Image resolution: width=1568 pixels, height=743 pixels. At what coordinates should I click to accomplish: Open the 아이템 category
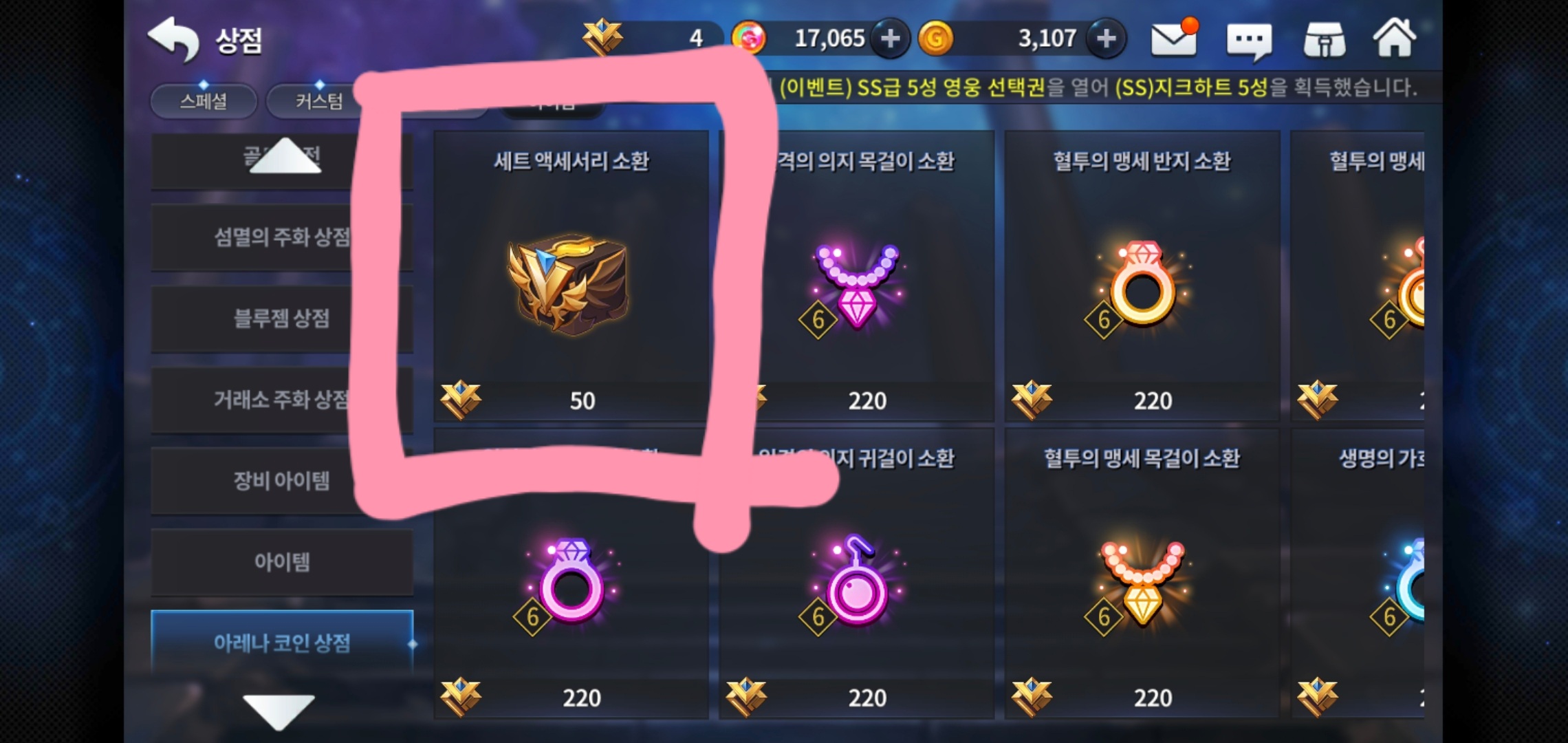pyautogui.click(x=282, y=562)
